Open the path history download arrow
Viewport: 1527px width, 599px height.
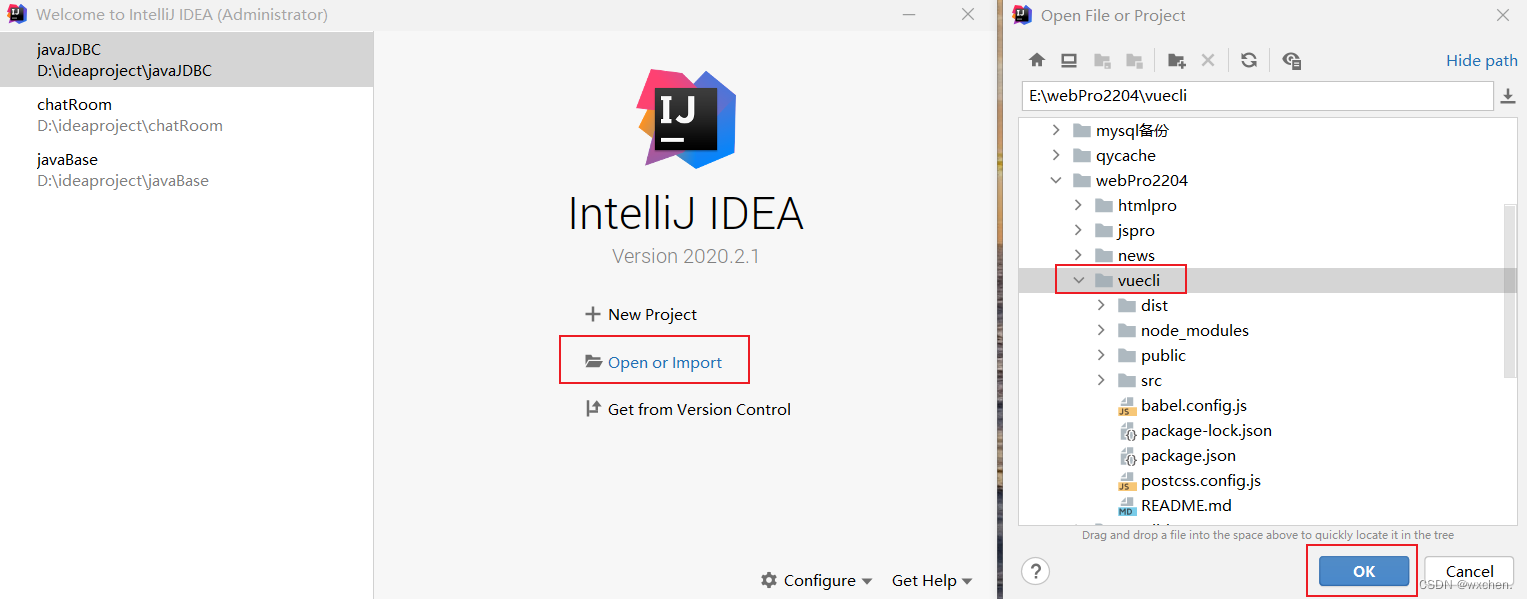click(1508, 96)
